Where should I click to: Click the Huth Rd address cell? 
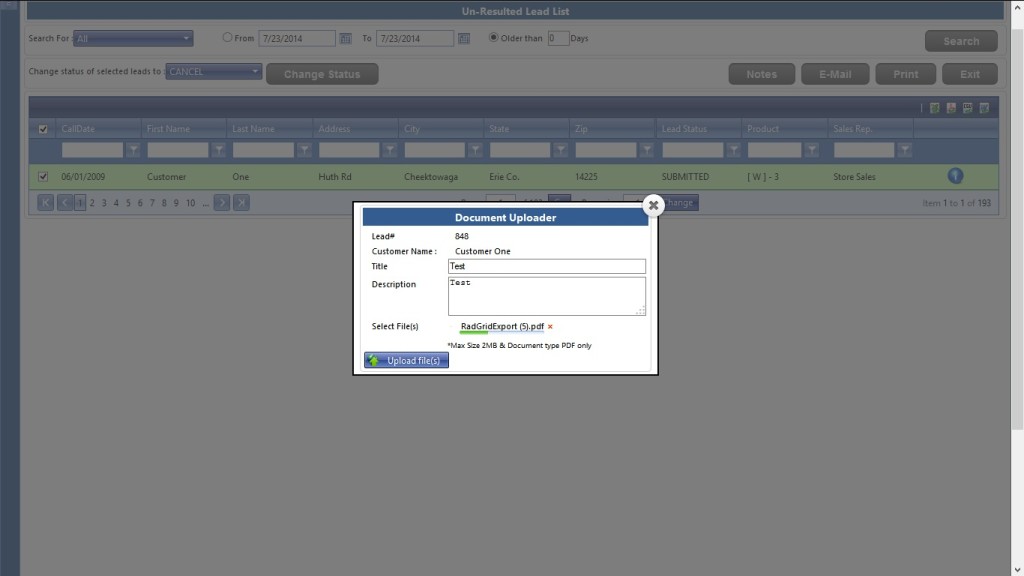click(x=335, y=176)
